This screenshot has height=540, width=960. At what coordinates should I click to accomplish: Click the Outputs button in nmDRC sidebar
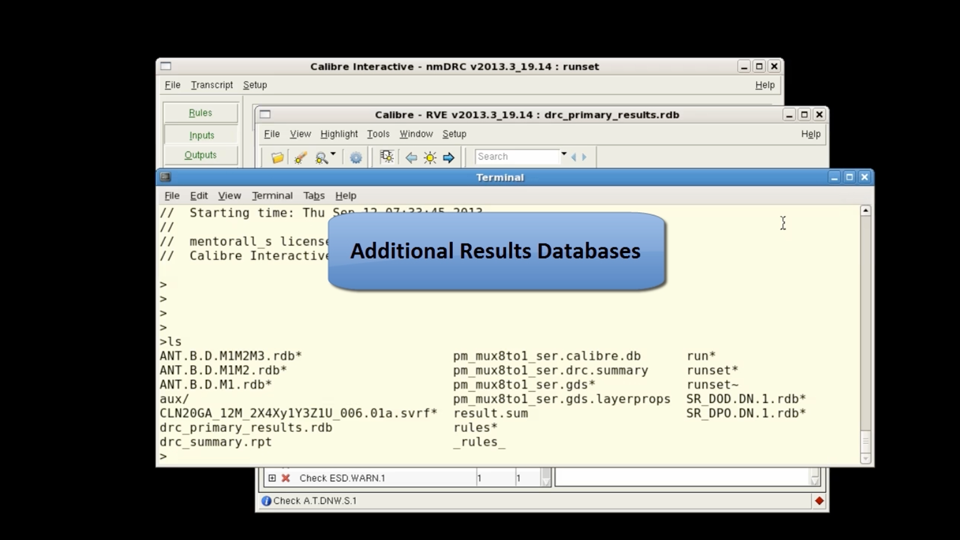[200, 155]
